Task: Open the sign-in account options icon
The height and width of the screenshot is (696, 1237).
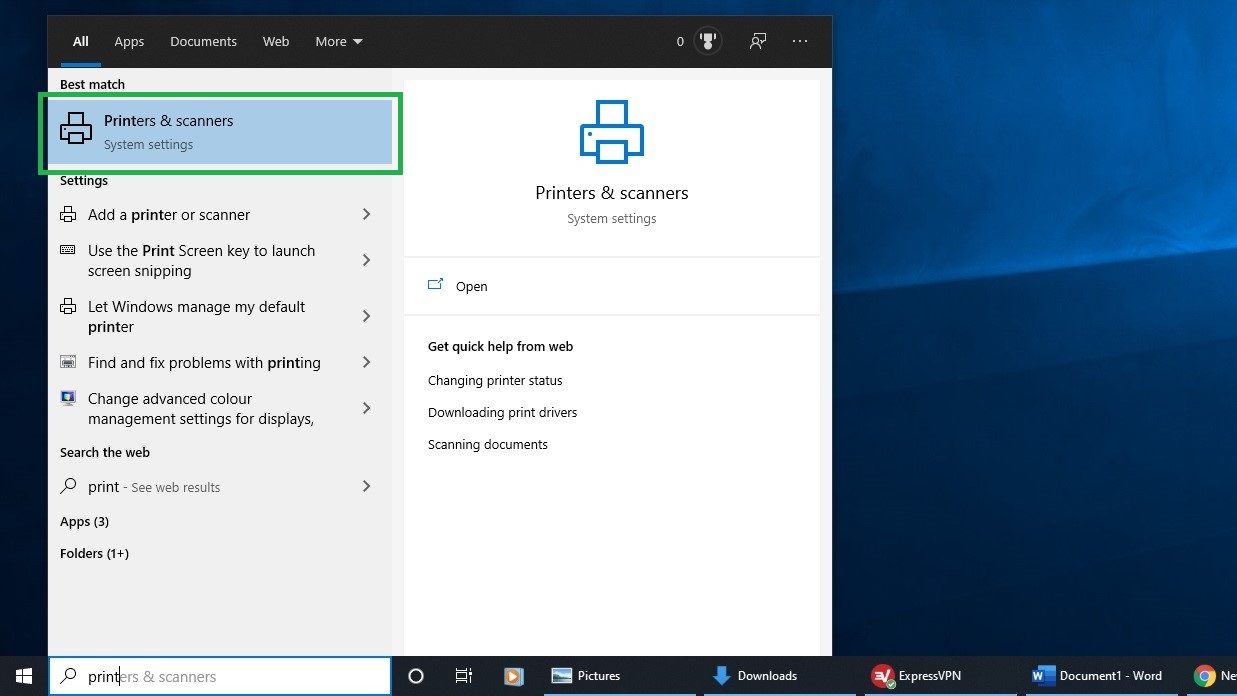Action: click(x=757, y=41)
